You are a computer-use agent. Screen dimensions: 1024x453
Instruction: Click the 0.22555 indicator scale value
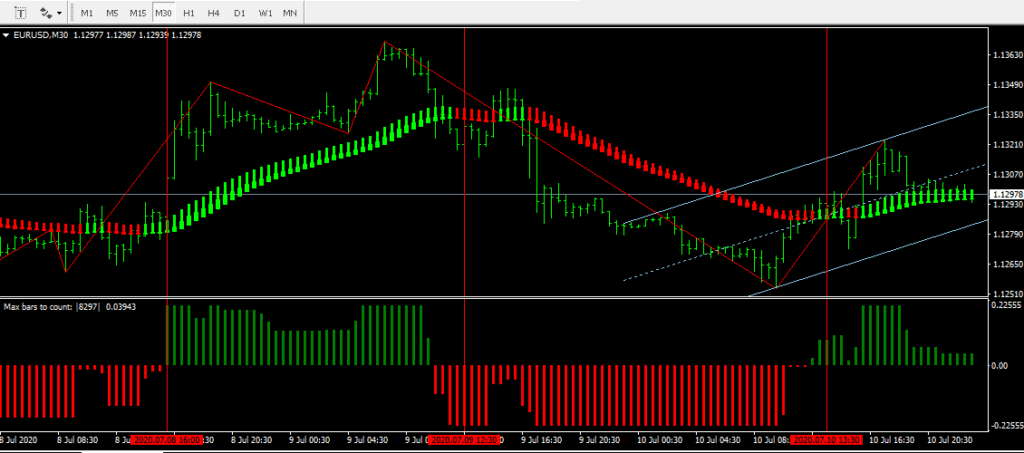pos(1006,305)
